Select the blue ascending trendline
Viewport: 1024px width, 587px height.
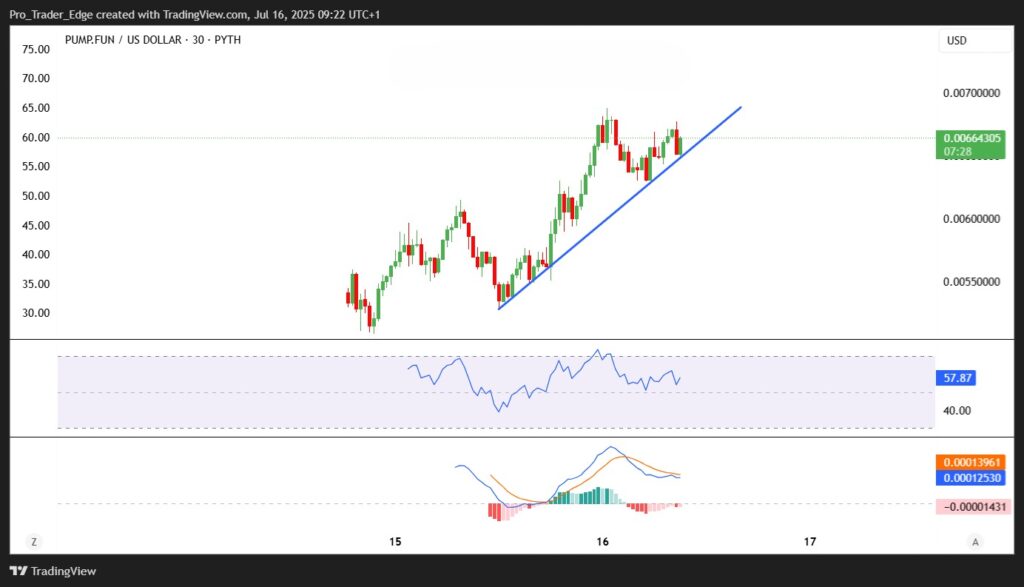pyautogui.click(x=620, y=208)
